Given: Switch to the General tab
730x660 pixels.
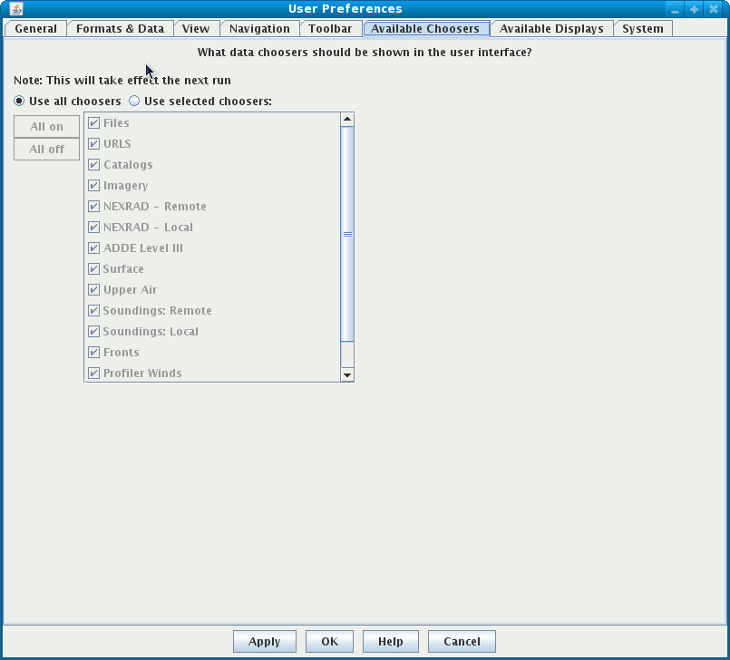Looking at the screenshot, I should [x=36, y=29].
